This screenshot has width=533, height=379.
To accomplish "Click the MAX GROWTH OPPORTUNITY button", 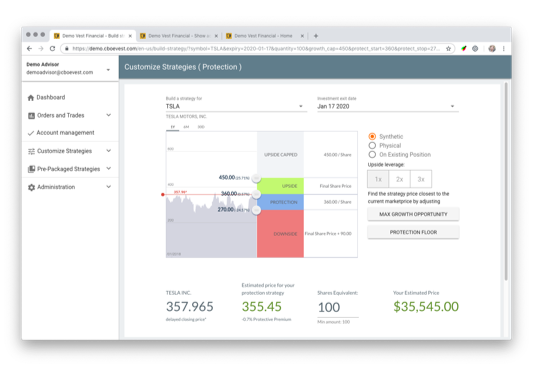I will tap(413, 214).
